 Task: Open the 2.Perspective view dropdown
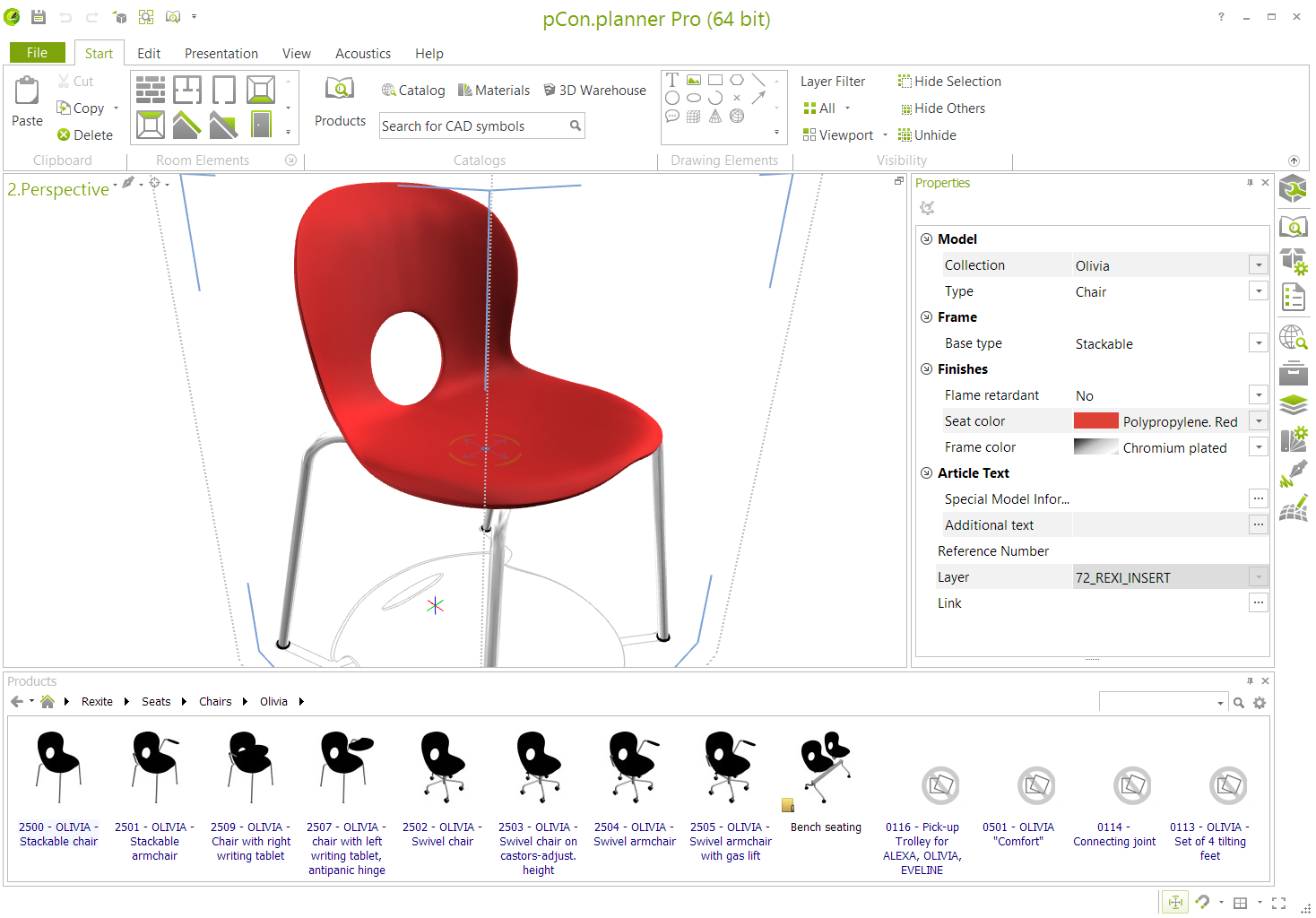click(115, 186)
